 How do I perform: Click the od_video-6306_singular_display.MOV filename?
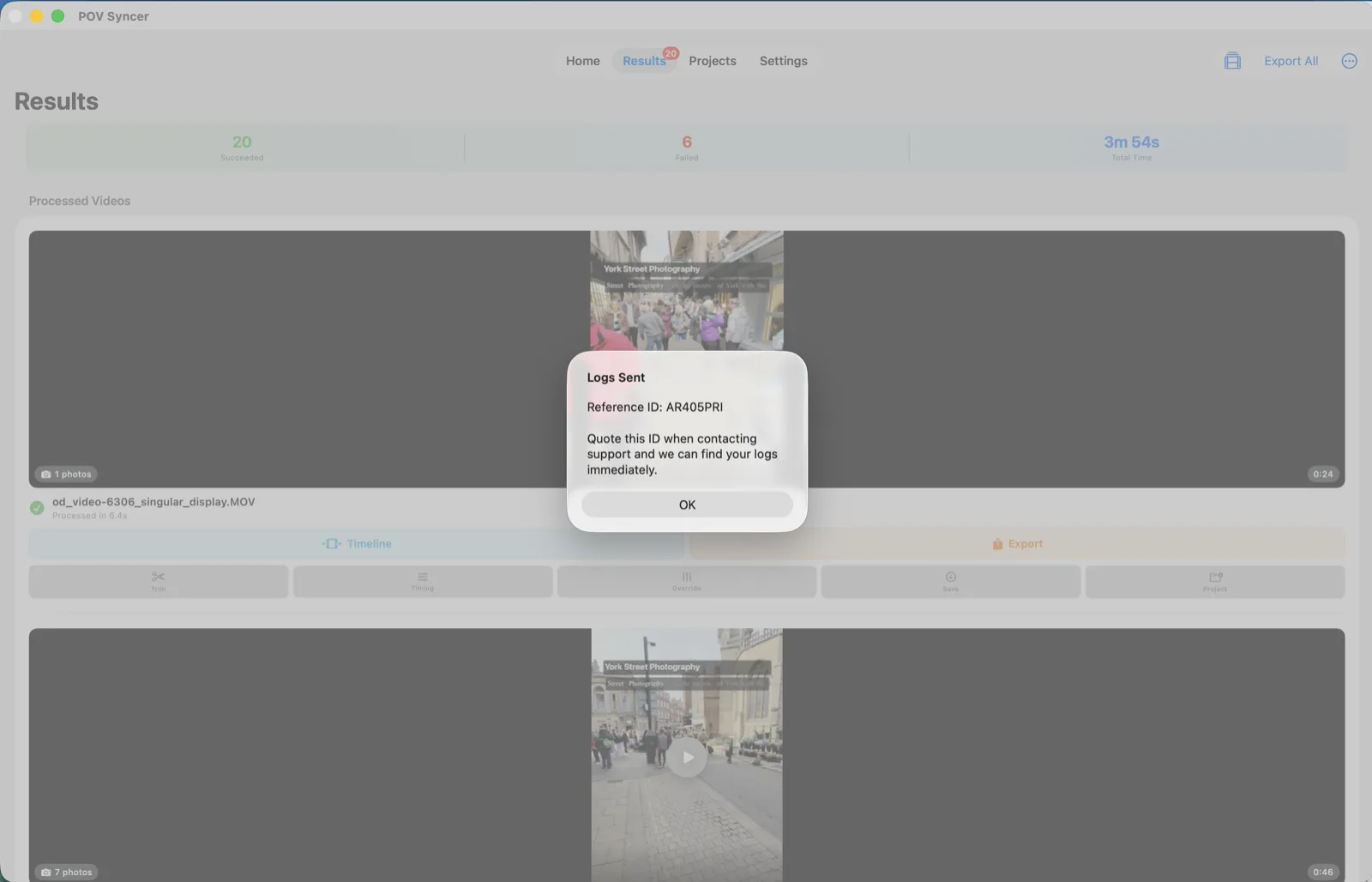click(x=153, y=502)
